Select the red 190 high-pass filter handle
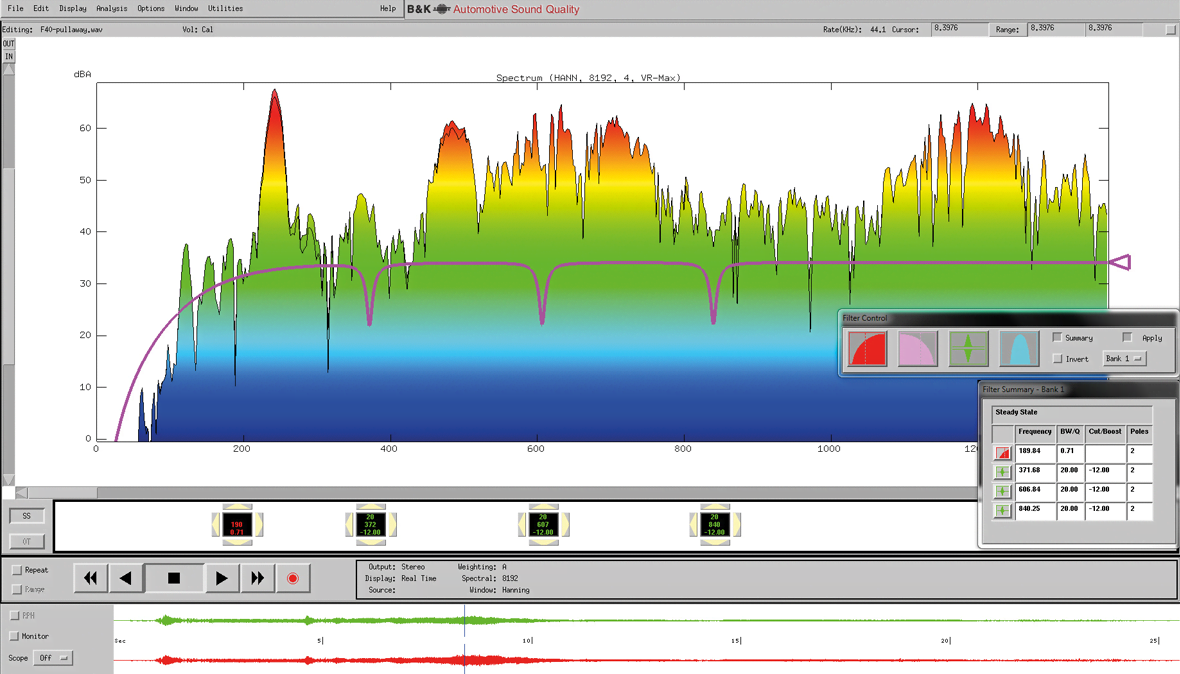The height and width of the screenshot is (674, 1180). click(237, 524)
